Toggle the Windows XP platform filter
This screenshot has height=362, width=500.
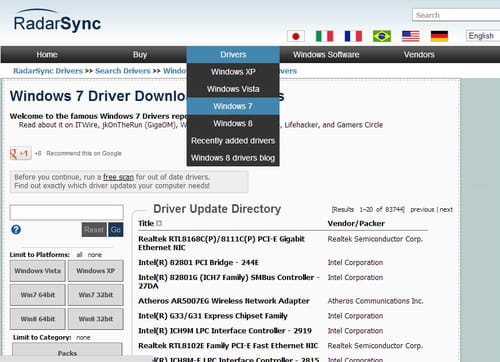[x=96, y=271]
